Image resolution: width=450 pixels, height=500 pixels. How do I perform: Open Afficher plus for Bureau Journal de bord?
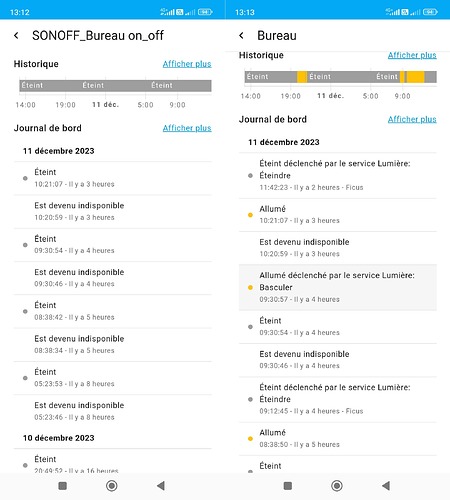click(x=412, y=119)
